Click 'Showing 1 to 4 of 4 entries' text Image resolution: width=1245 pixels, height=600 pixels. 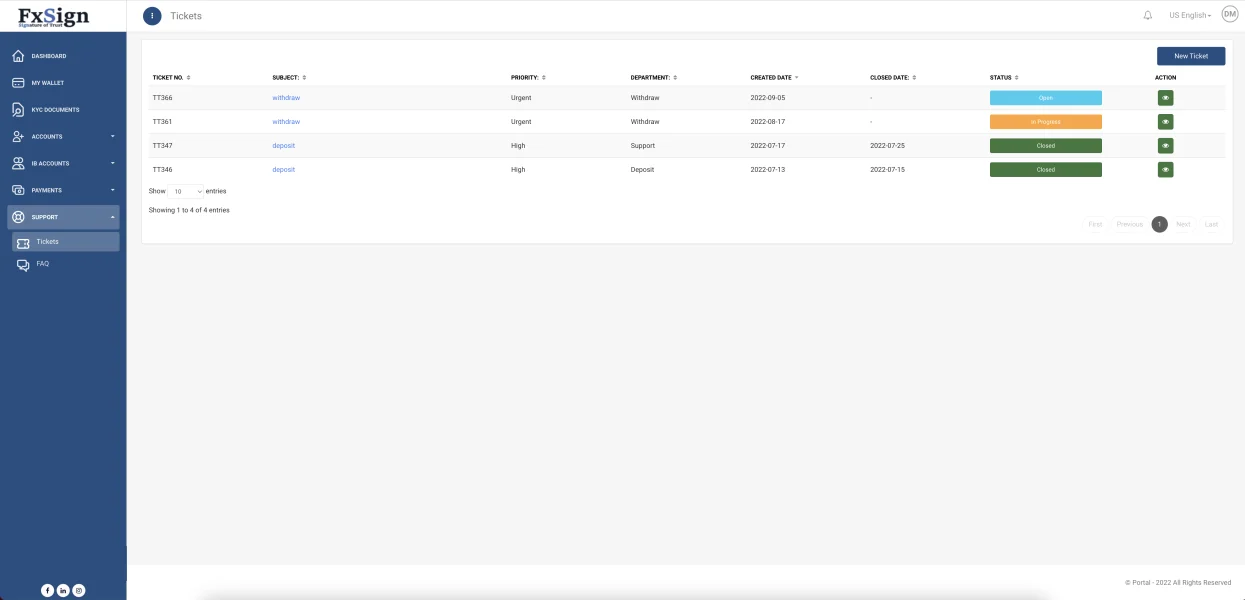click(189, 210)
